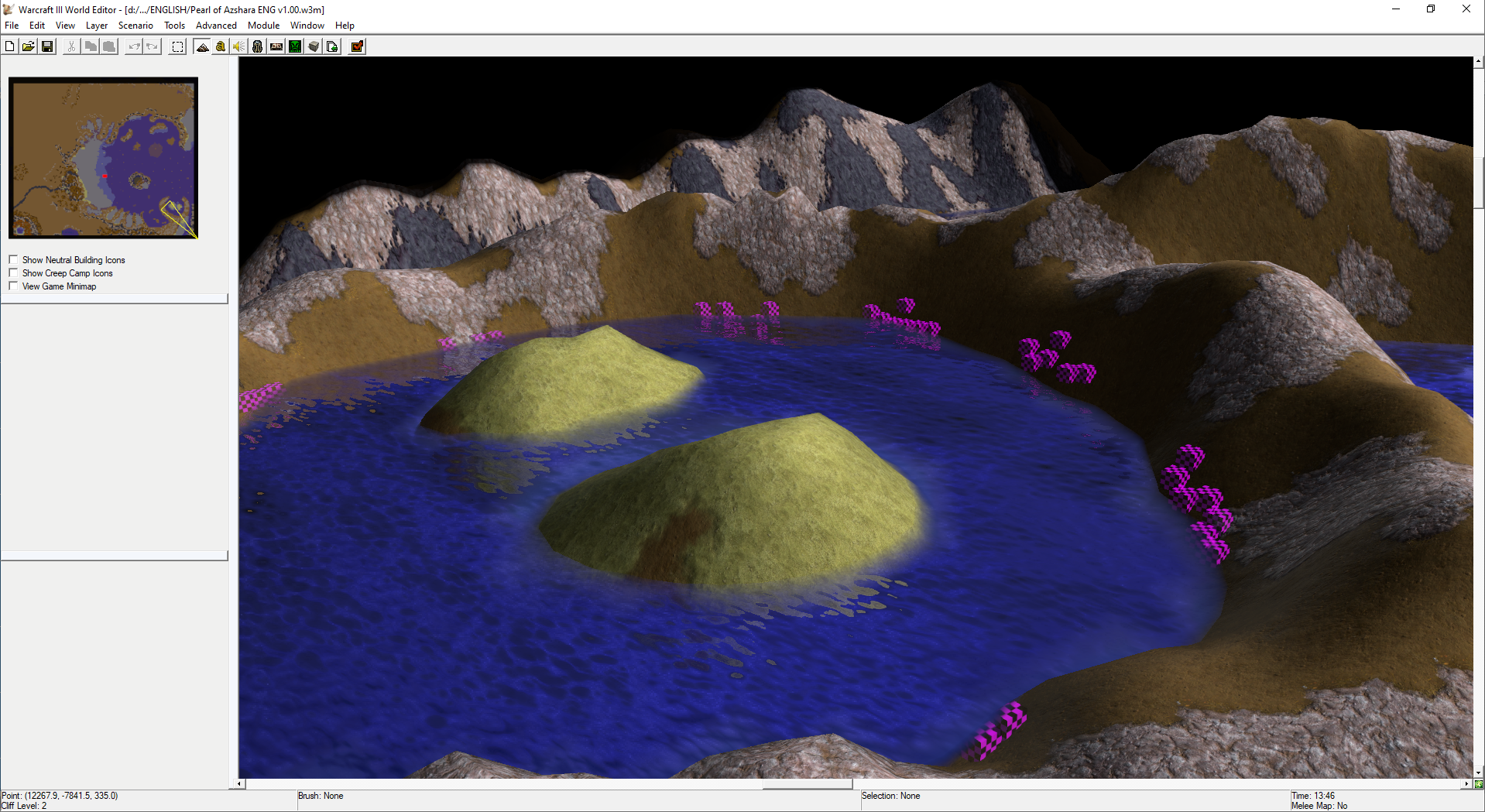Viewport: 1485px width, 812px height.
Task: Open the Tools menu
Action: (x=174, y=26)
